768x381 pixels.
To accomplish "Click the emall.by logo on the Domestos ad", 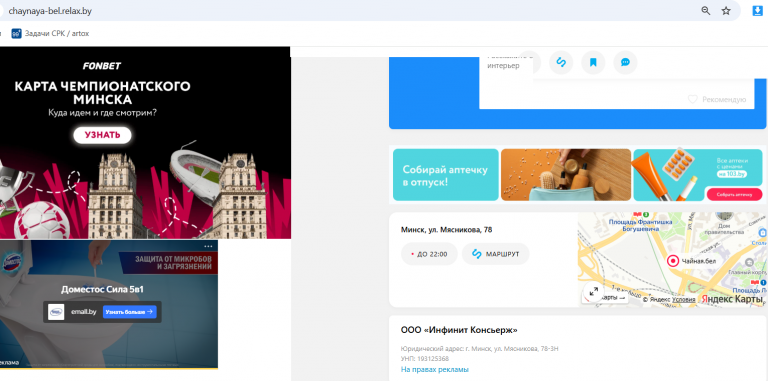I will [x=56, y=312].
